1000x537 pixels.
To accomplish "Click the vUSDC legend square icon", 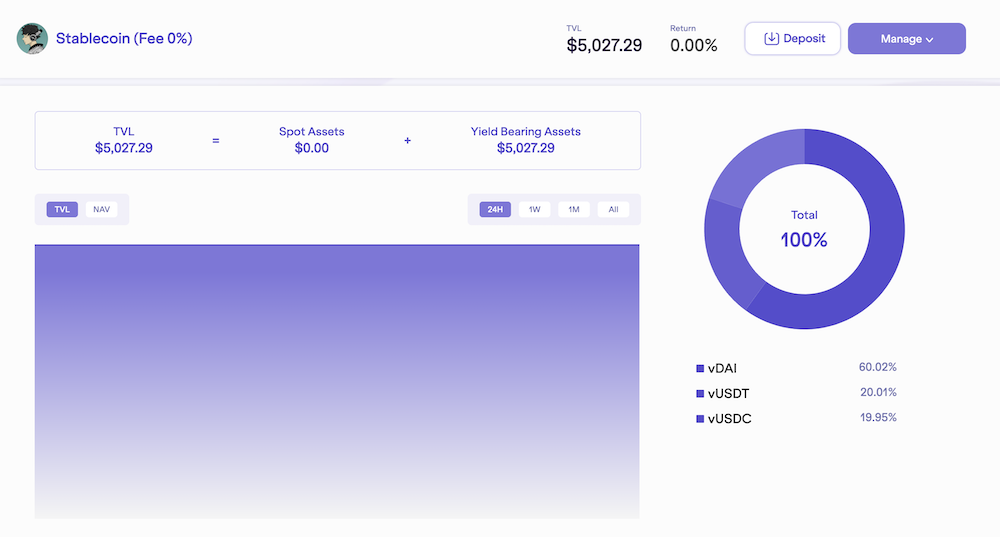I will click(x=700, y=419).
